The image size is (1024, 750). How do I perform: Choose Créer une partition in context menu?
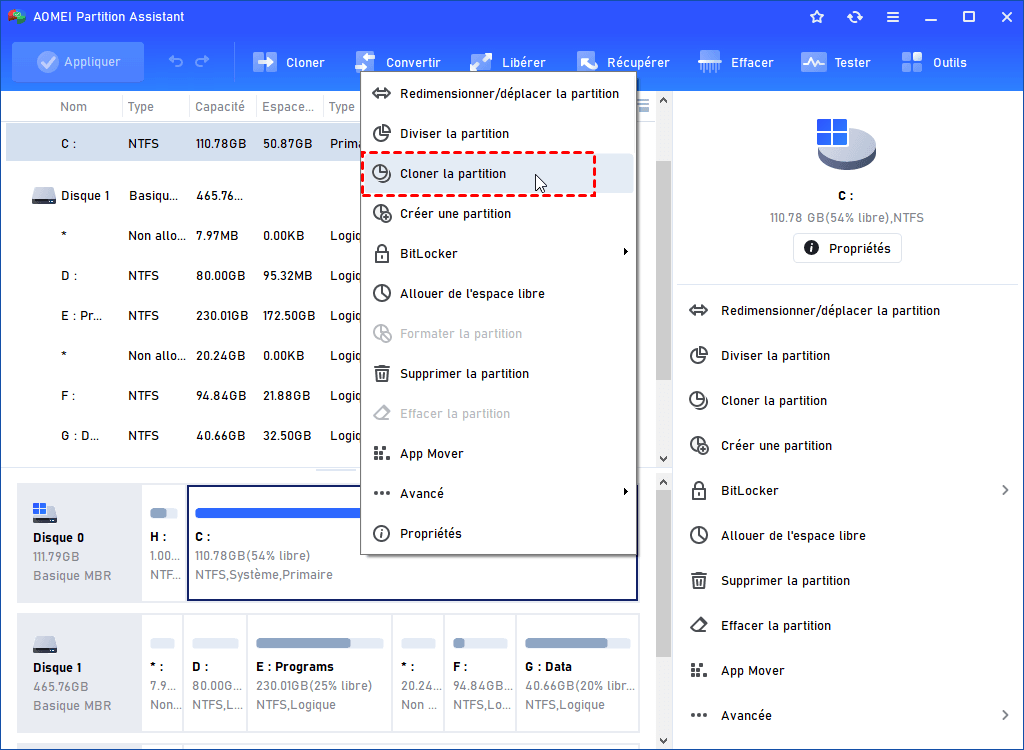coord(498,214)
